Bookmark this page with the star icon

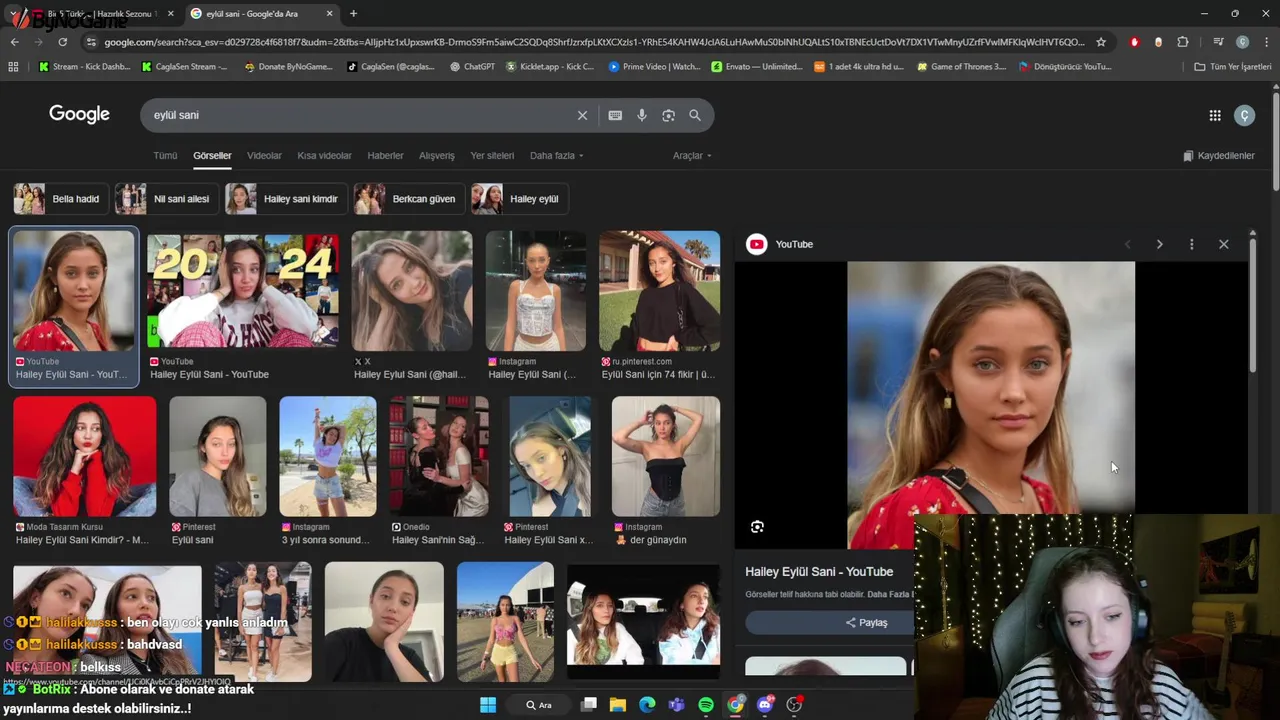click(1101, 42)
